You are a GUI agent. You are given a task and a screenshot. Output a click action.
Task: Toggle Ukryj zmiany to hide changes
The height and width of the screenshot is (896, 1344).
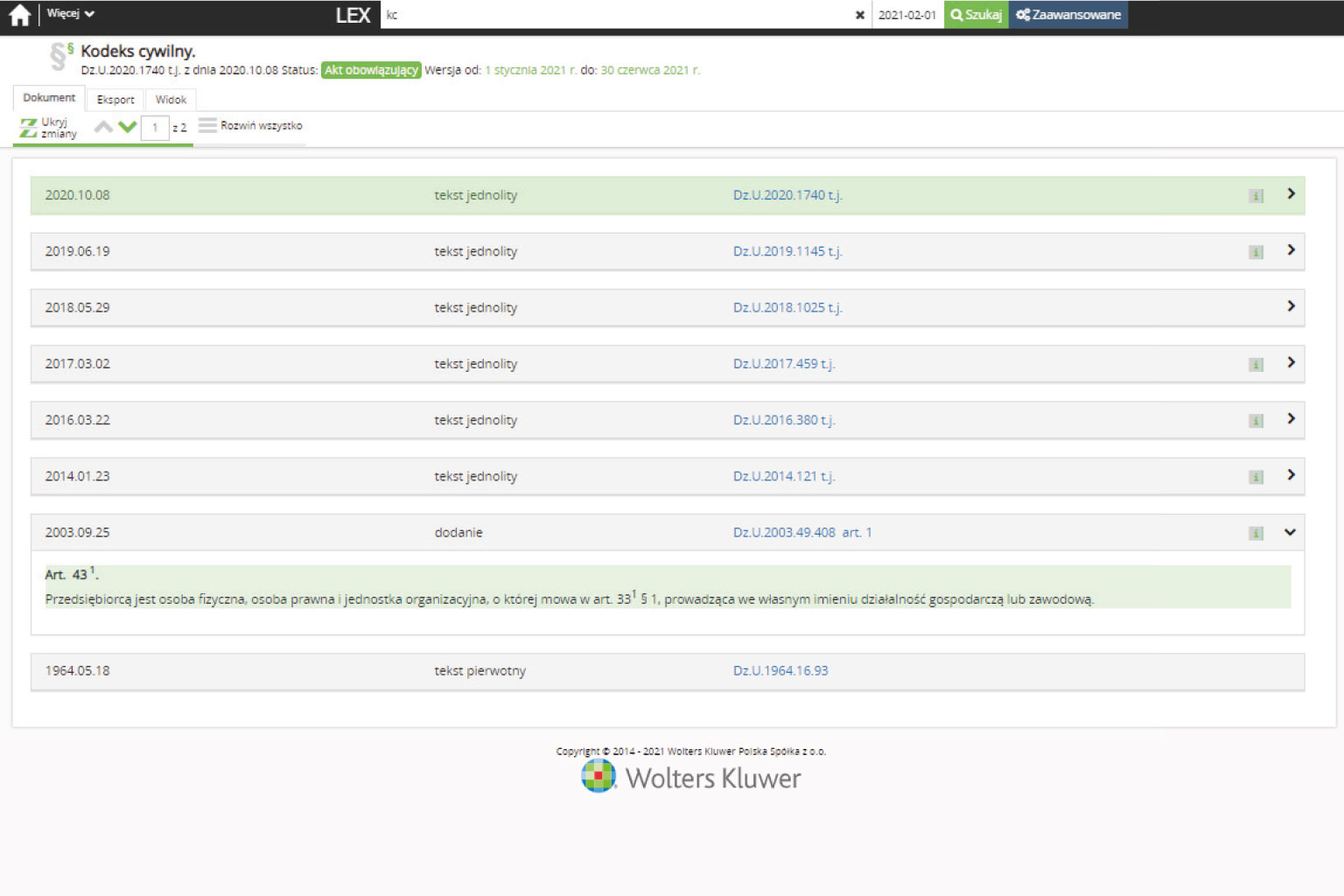click(49, 128)
